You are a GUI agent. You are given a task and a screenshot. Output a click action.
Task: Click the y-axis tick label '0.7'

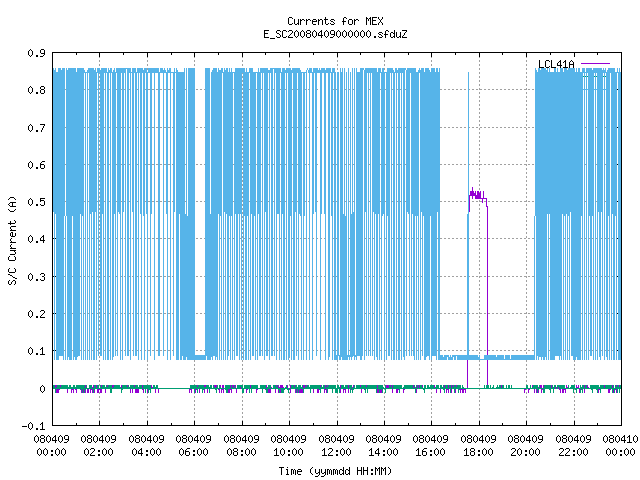point(36,128)
